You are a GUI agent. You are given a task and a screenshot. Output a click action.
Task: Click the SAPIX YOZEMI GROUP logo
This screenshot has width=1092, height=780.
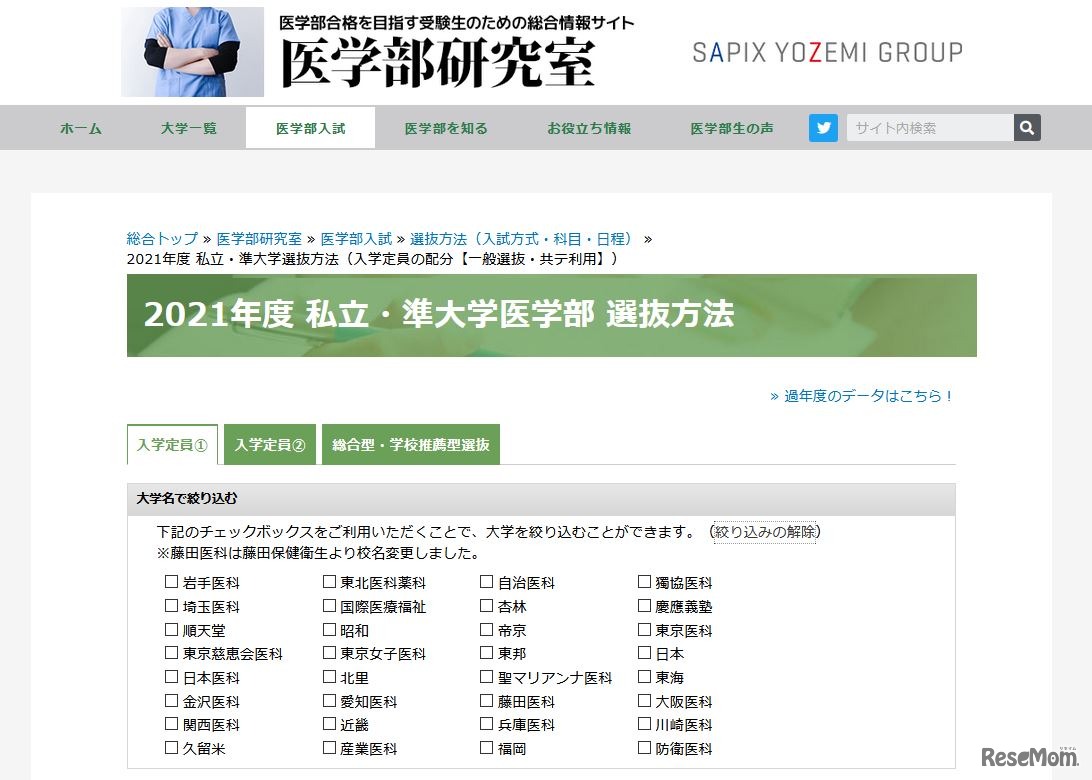point(826,51)
